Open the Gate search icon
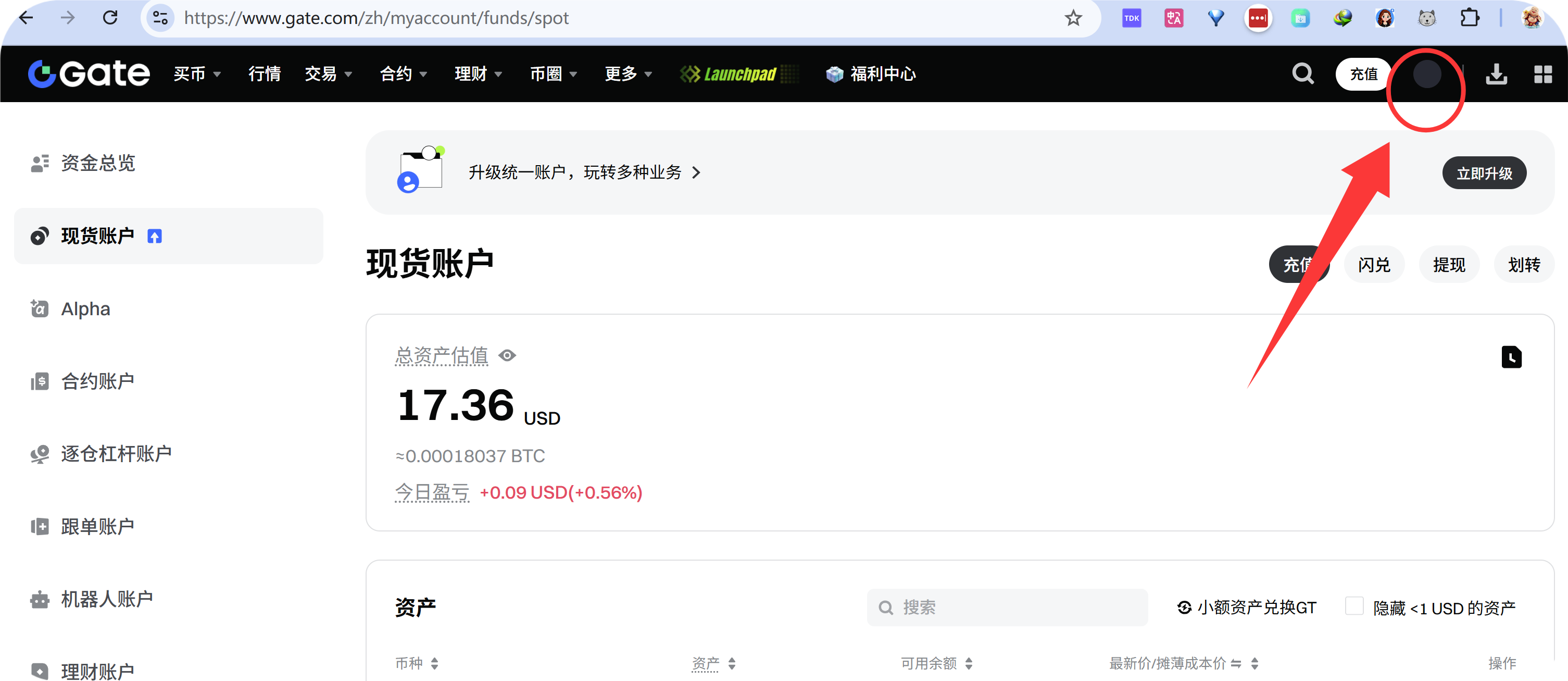 (x=1302, y=73)
